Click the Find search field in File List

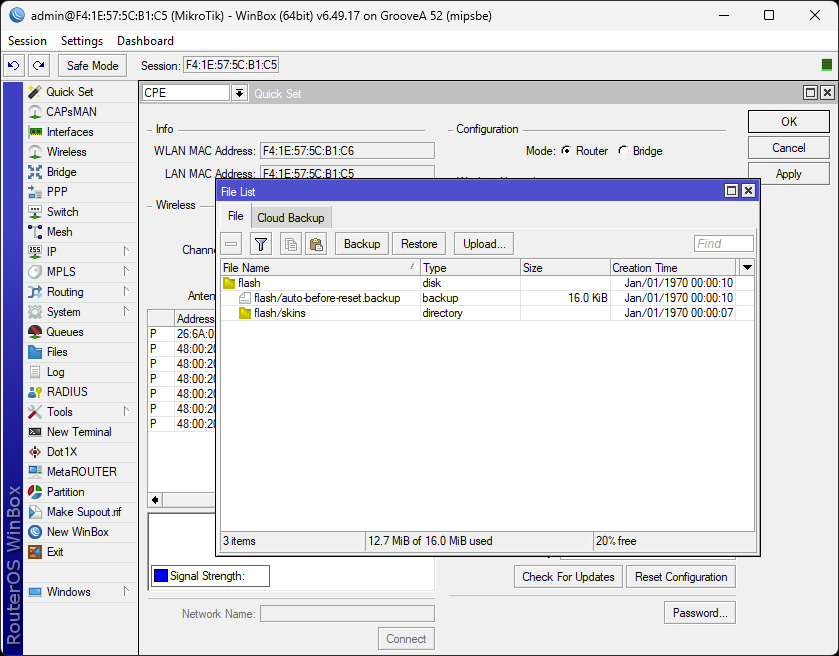(723, 244)
